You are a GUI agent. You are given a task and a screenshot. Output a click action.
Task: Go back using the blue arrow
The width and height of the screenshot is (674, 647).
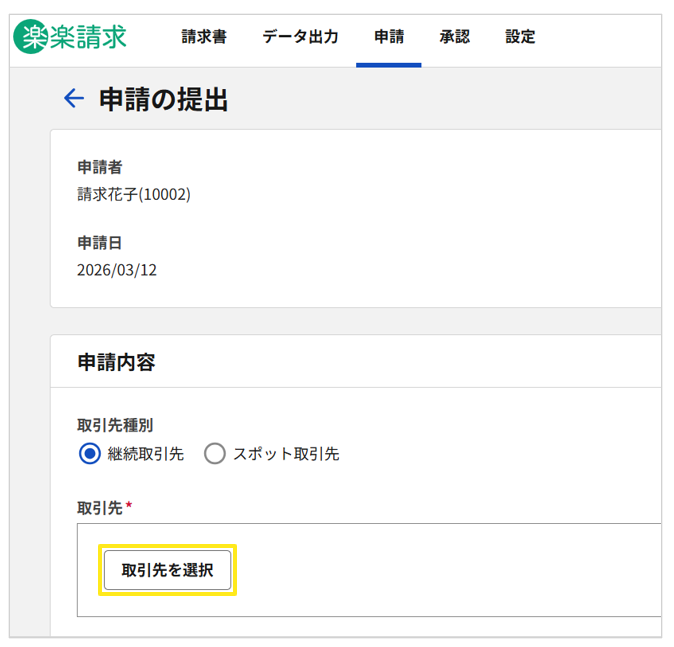tap(74, 98)
